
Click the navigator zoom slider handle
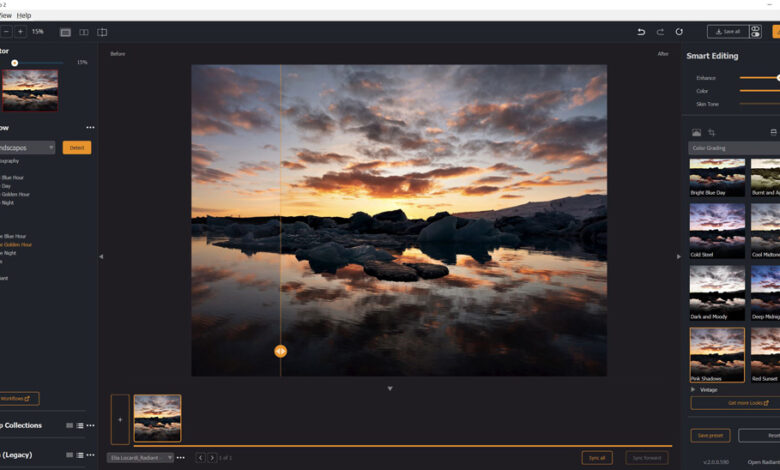coord(14,63)
